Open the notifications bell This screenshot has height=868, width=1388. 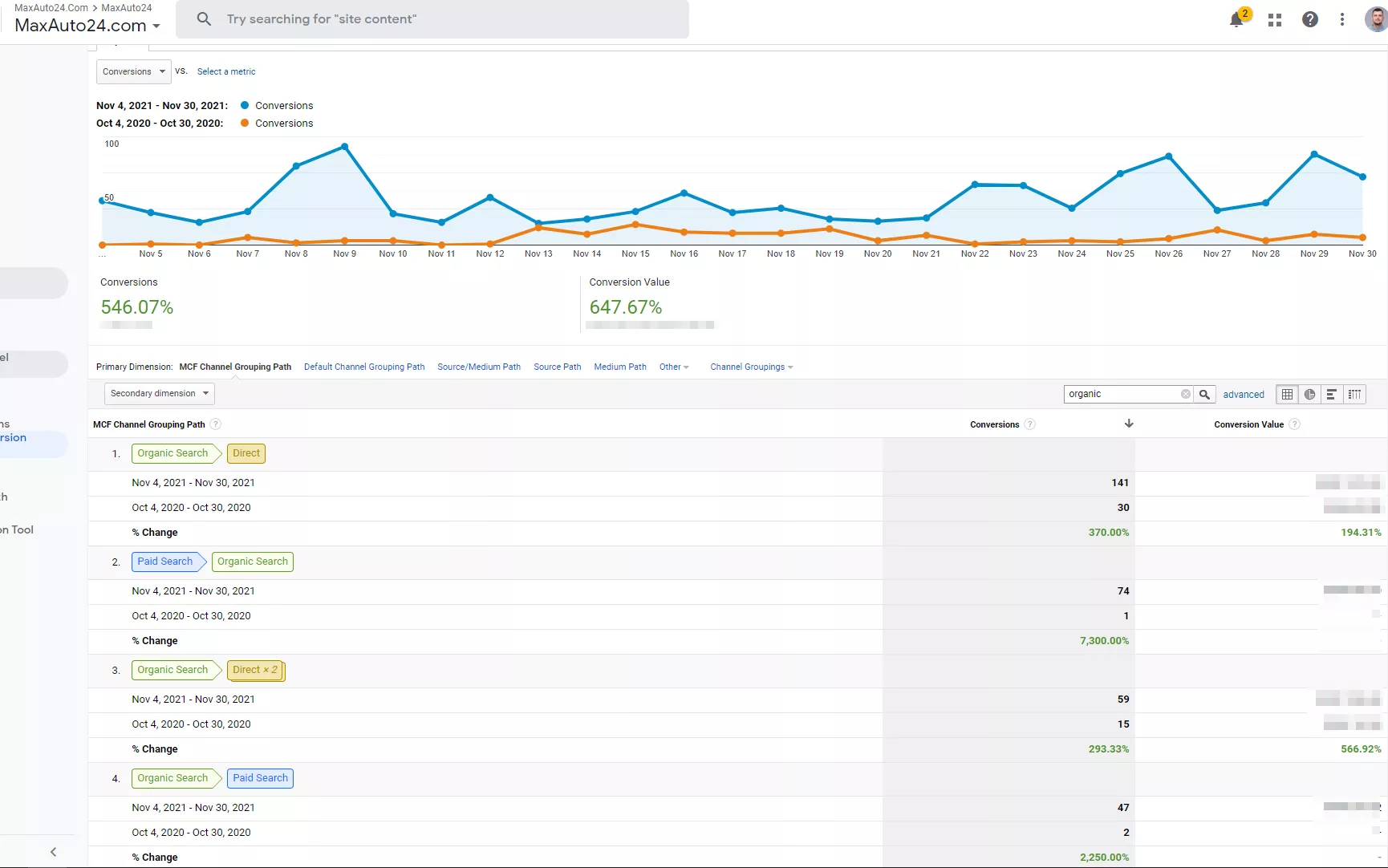1236,19
